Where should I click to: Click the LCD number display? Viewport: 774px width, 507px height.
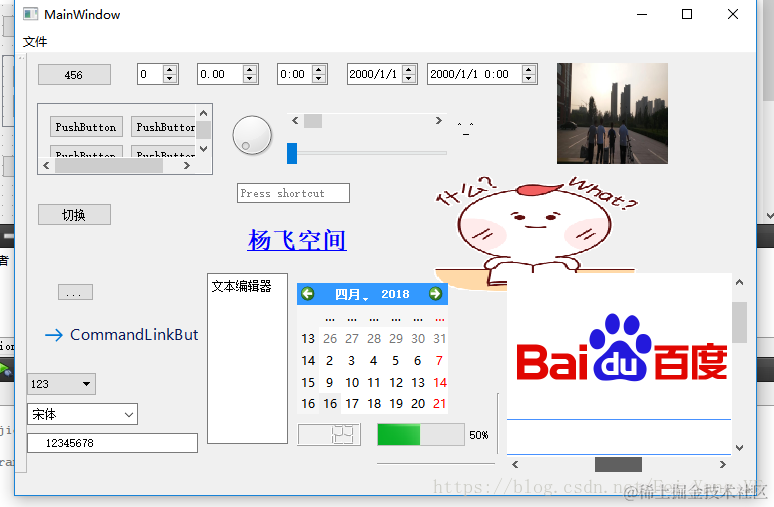(x=329, y=435)
